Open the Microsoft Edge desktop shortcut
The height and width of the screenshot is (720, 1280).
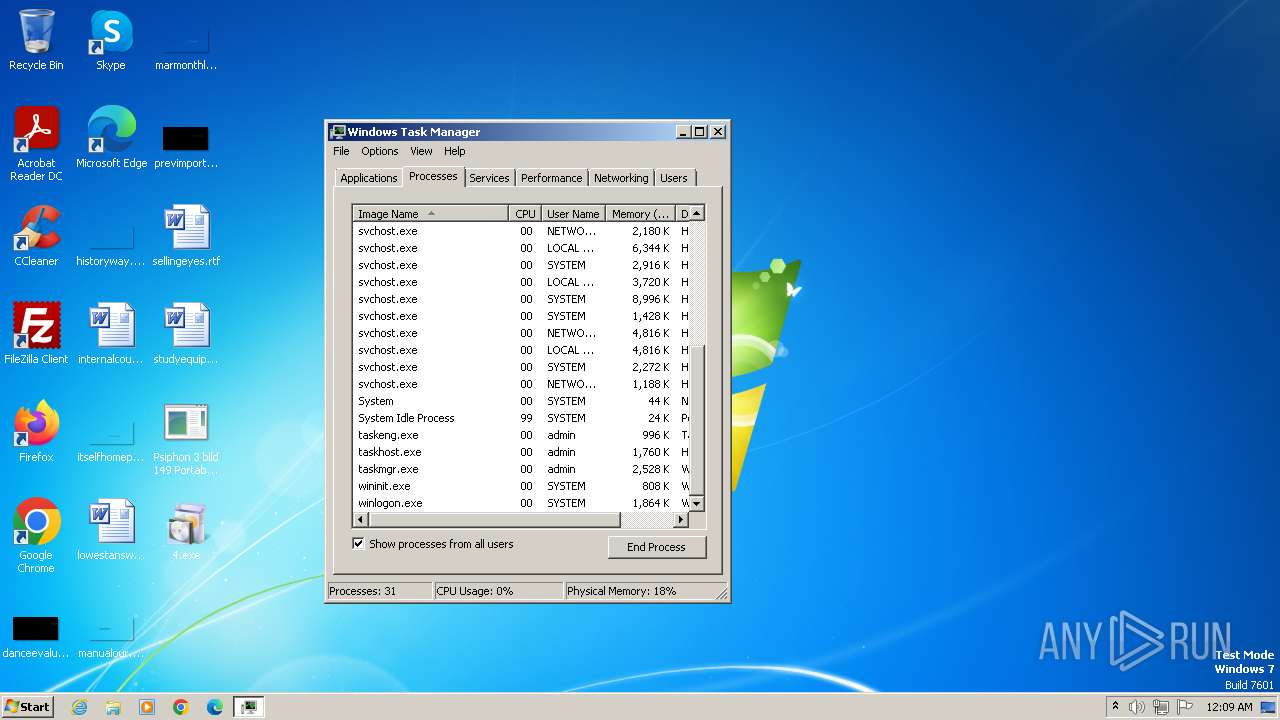(x=111, y=137)
